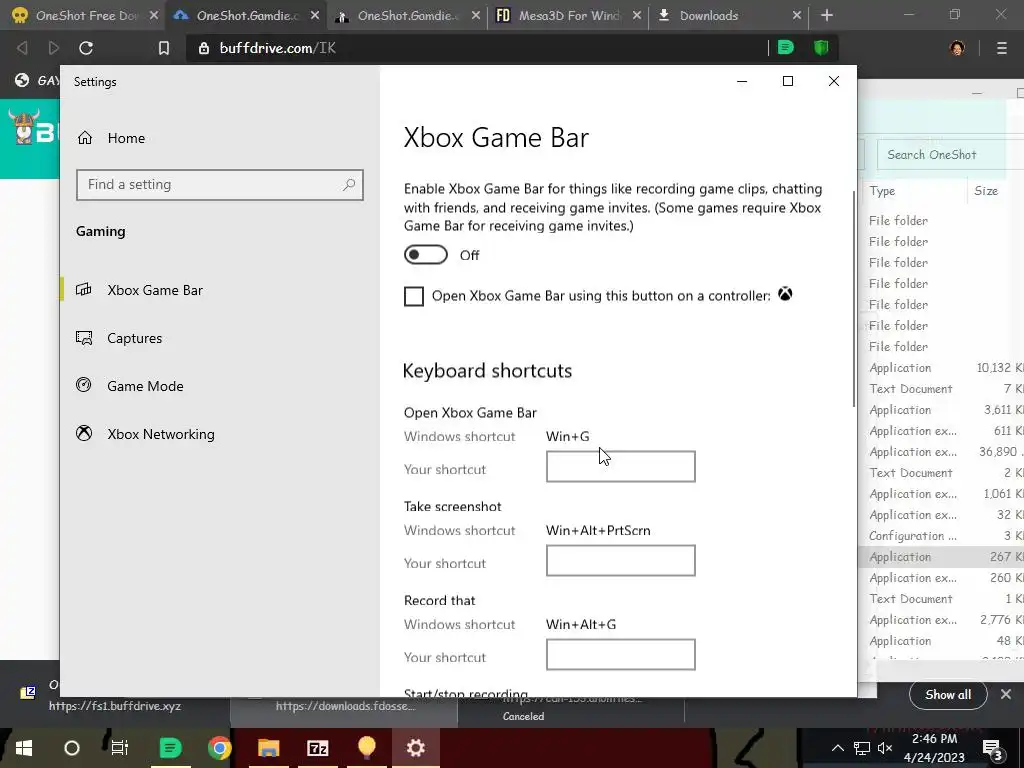Click the Settings page vertical scrollbar
This screenshot has height=768, width=1024.
point(853,298)
